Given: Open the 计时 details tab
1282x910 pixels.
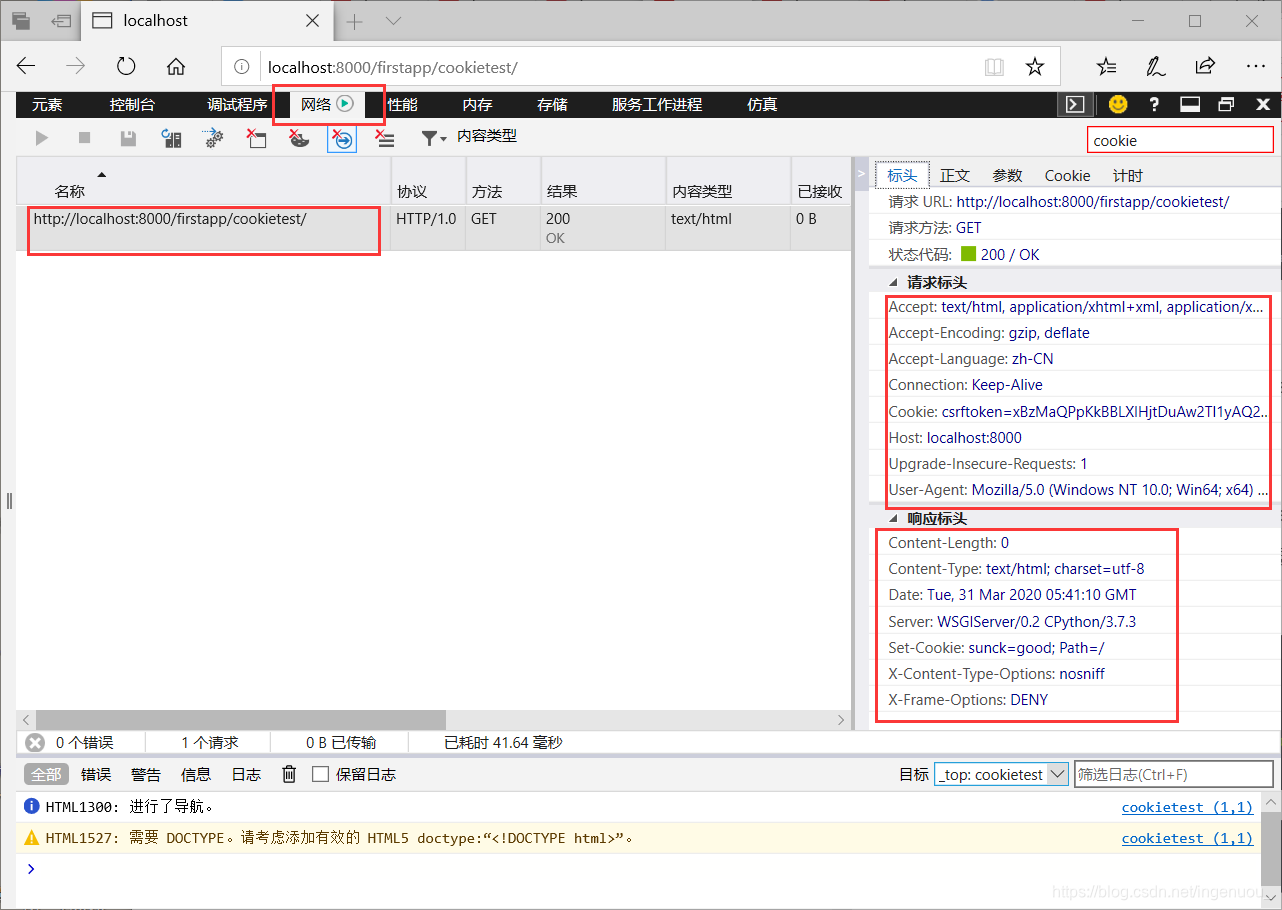Looking at the screenshot, I should click(1127, 175).
